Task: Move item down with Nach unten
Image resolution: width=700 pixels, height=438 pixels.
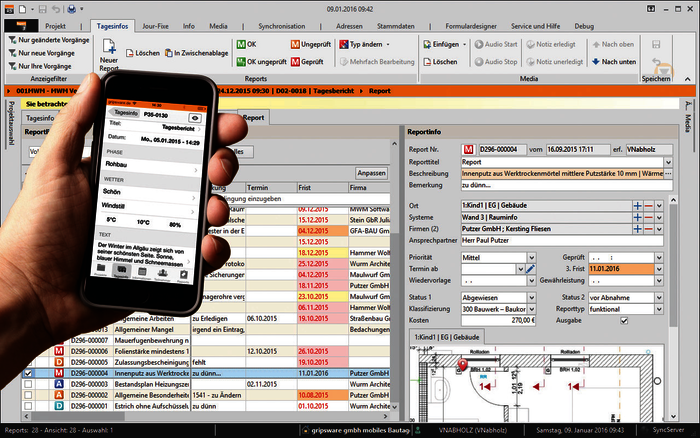Action: click(614, 62)
